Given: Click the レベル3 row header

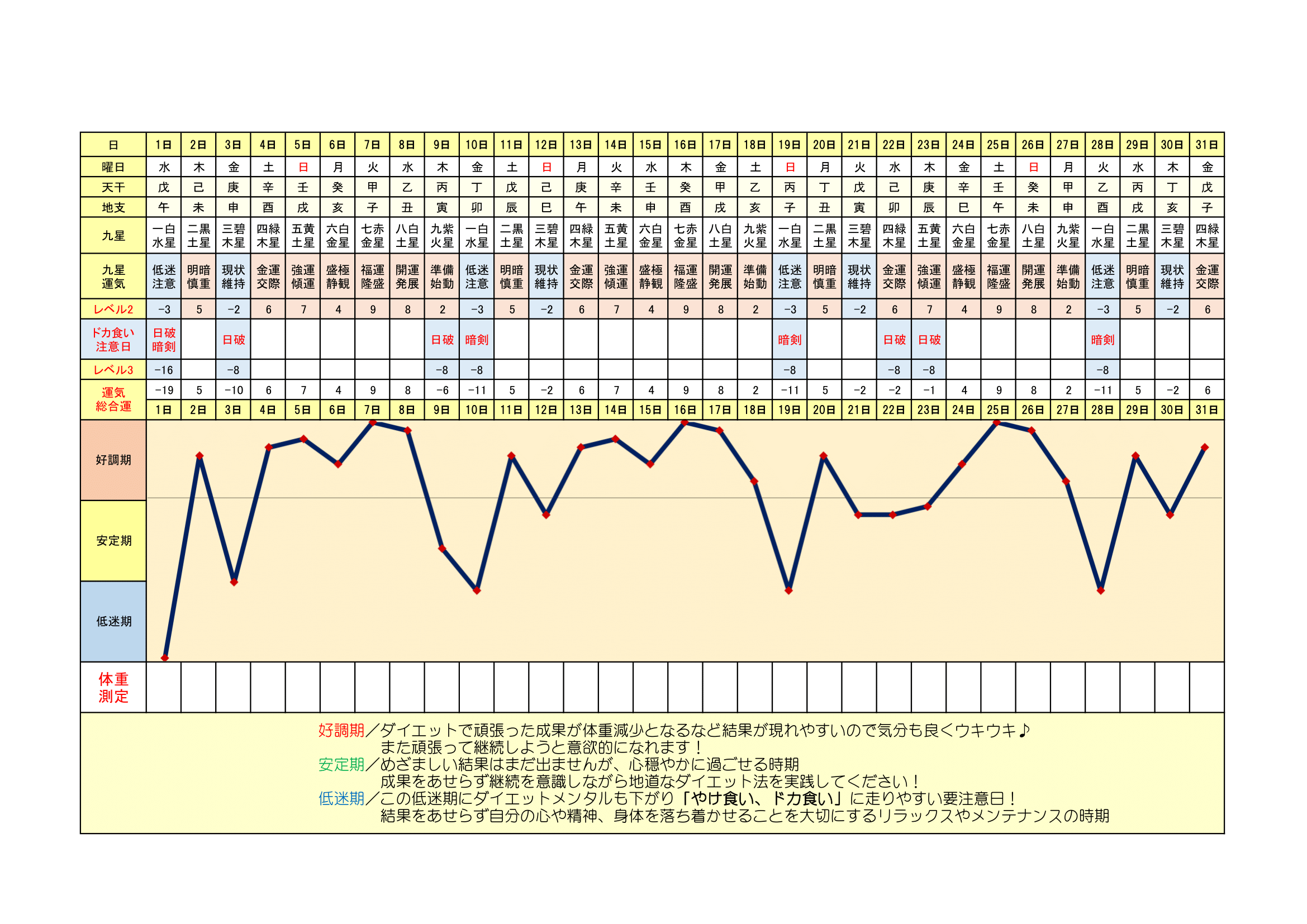Looking at the screenshot, I should (x=113, y=370).
